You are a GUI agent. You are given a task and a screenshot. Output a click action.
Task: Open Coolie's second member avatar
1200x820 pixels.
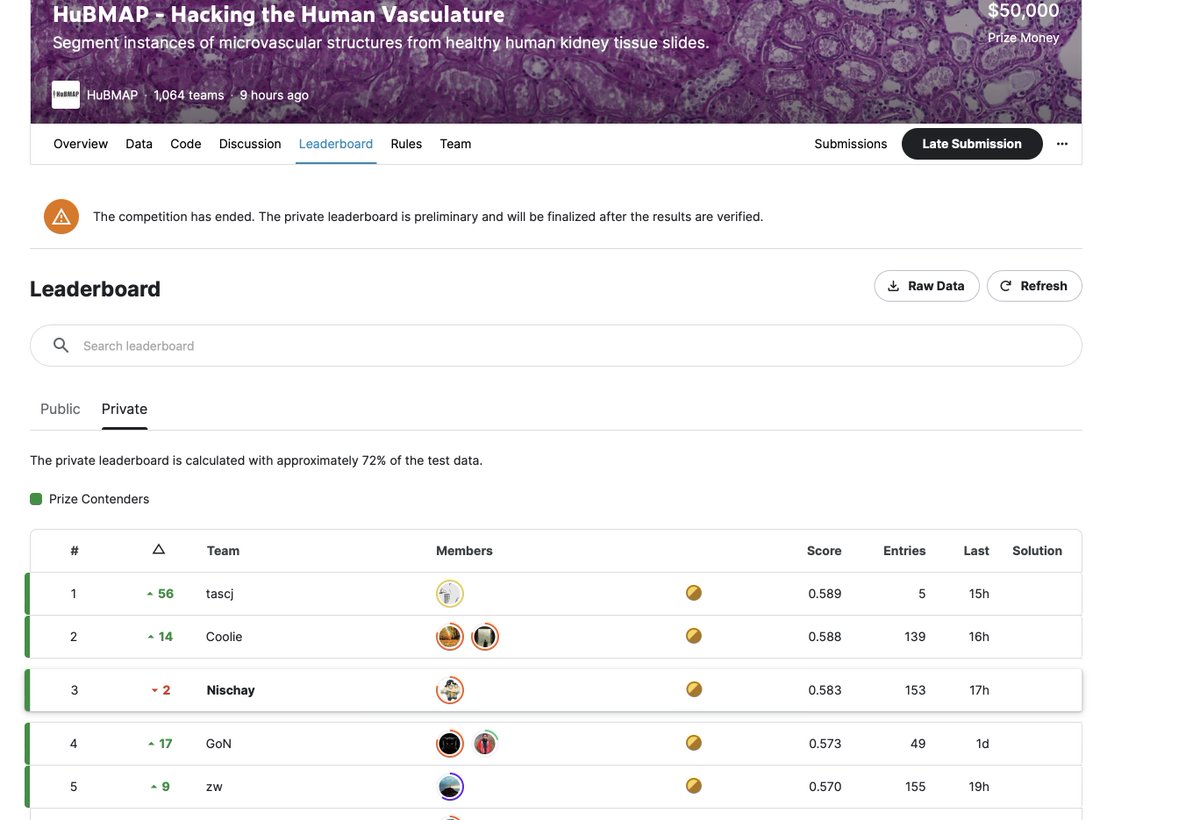(x=485, y=637)
